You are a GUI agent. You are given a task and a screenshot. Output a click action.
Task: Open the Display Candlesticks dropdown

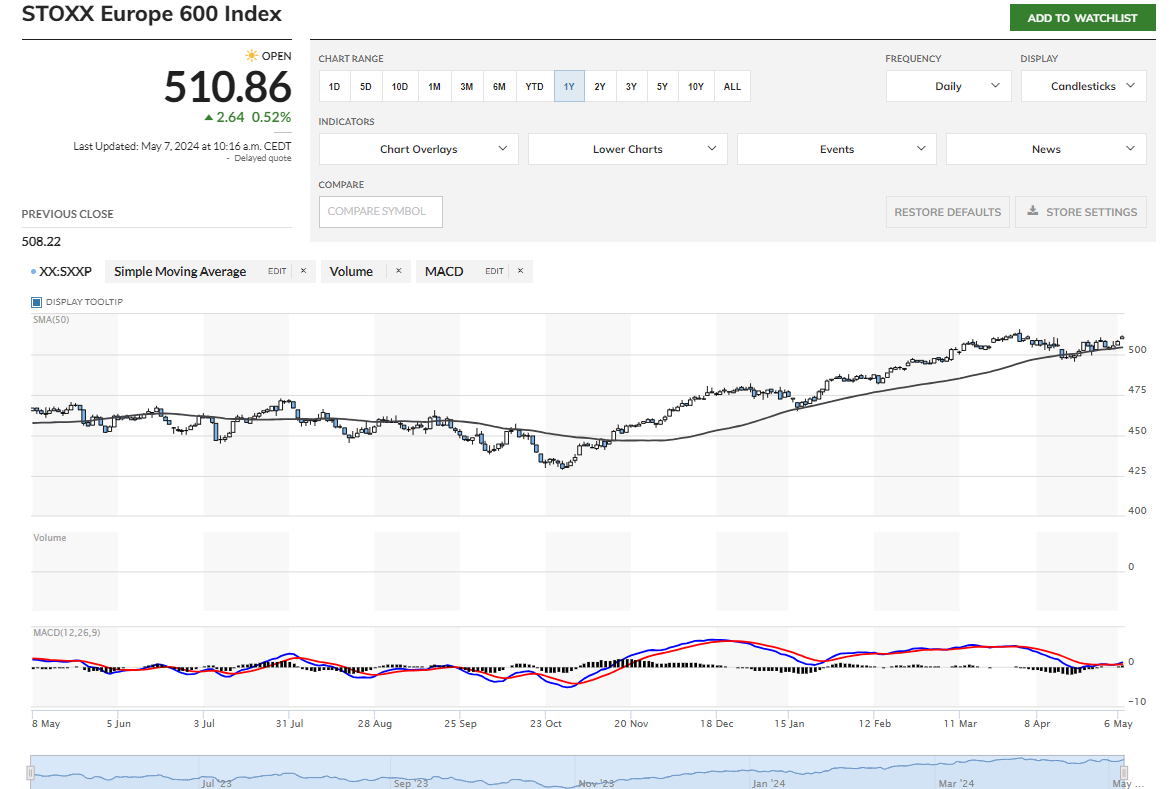pos(1083,86)
